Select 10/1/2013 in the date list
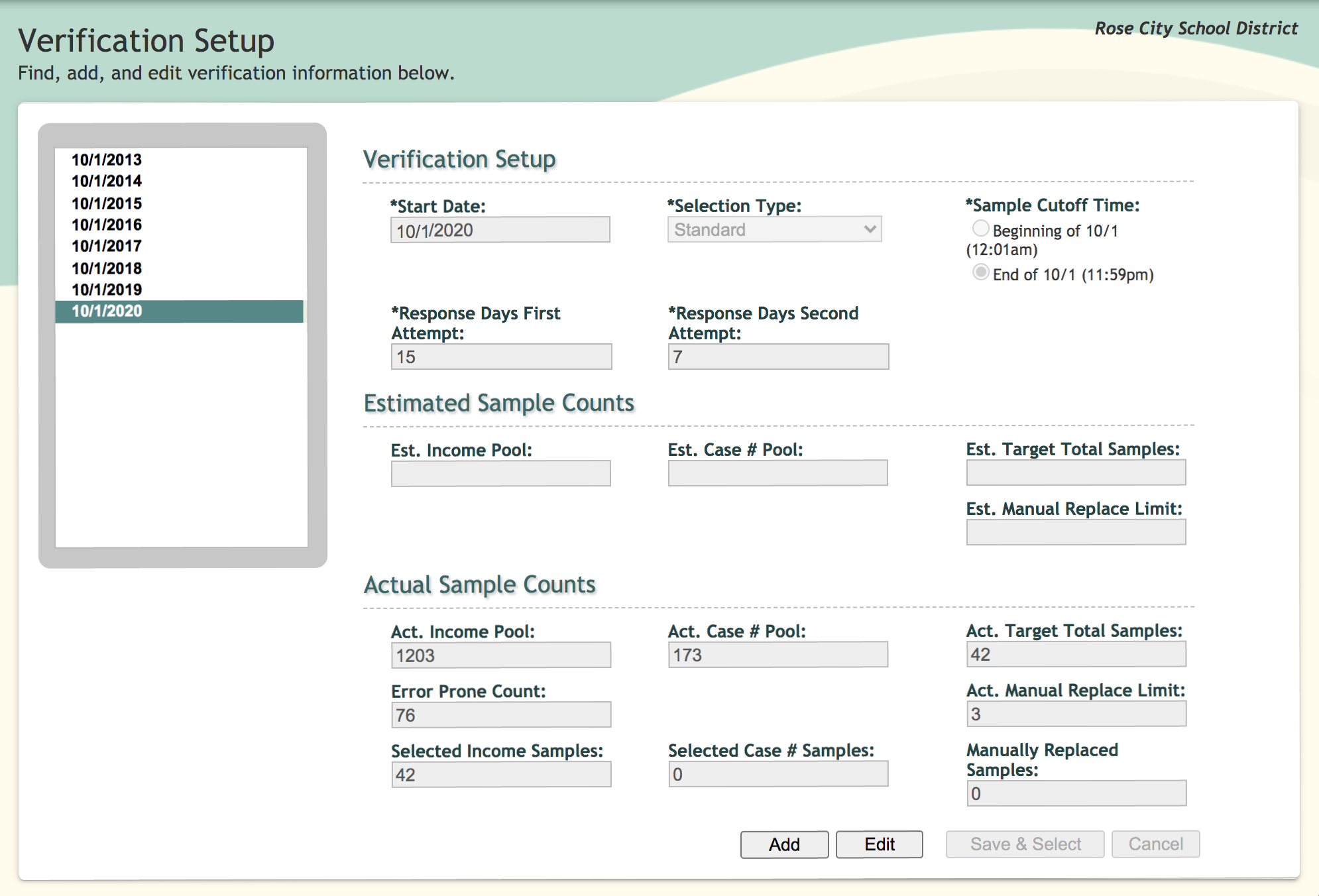 pyautogui.click(x=107, y=160)
